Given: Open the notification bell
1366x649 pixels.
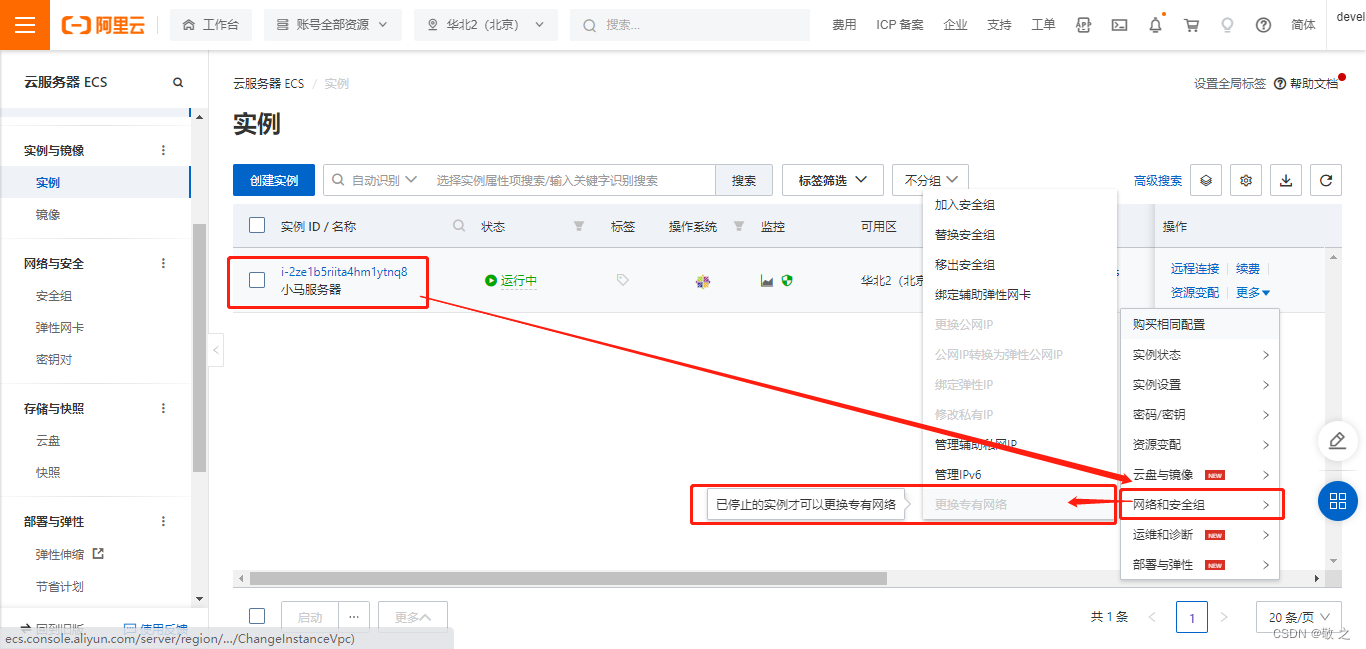Looking at the screenshot, I should (1156, 25).
